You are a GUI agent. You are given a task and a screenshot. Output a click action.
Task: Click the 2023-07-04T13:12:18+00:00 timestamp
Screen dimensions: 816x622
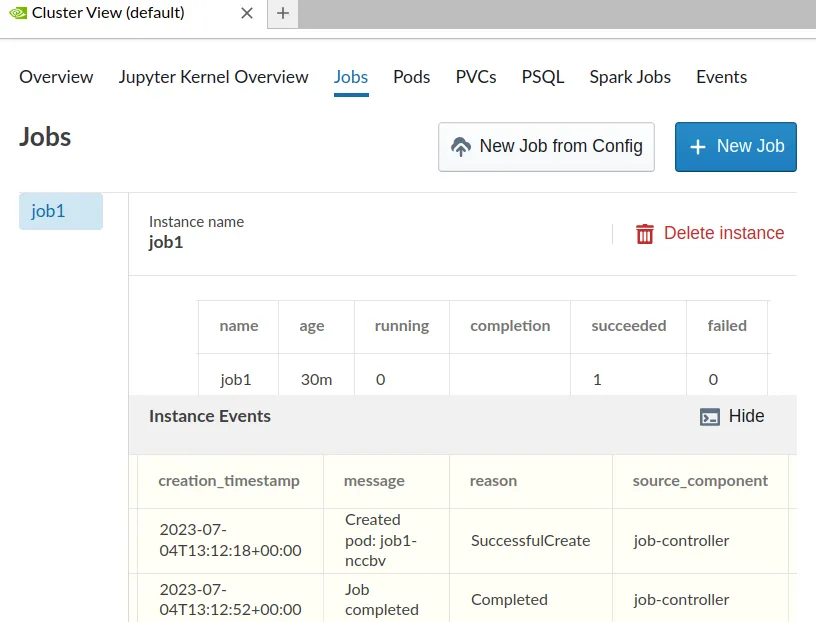point(231,540)
